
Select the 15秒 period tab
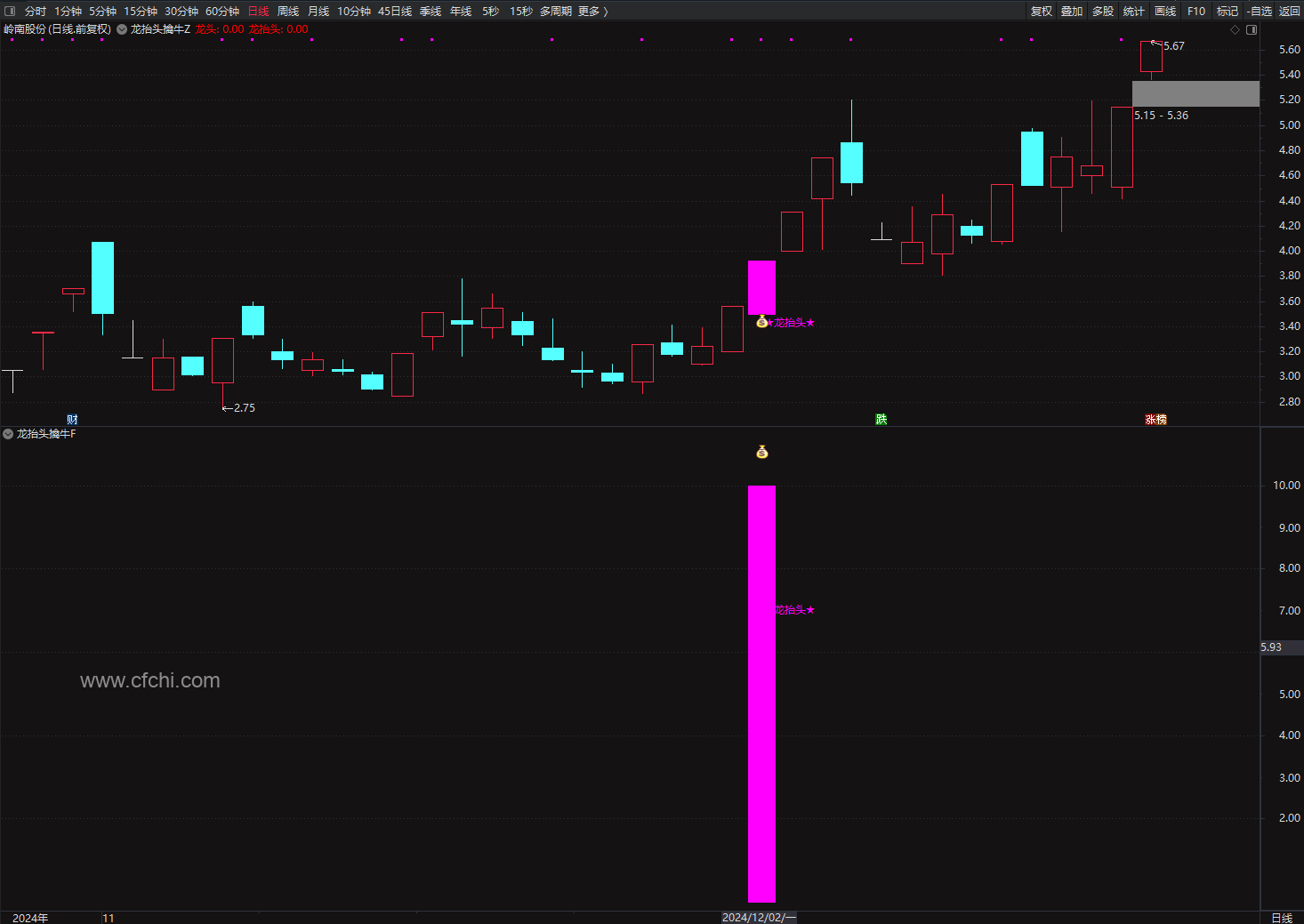pyautogui.click(x=521, y=12)
